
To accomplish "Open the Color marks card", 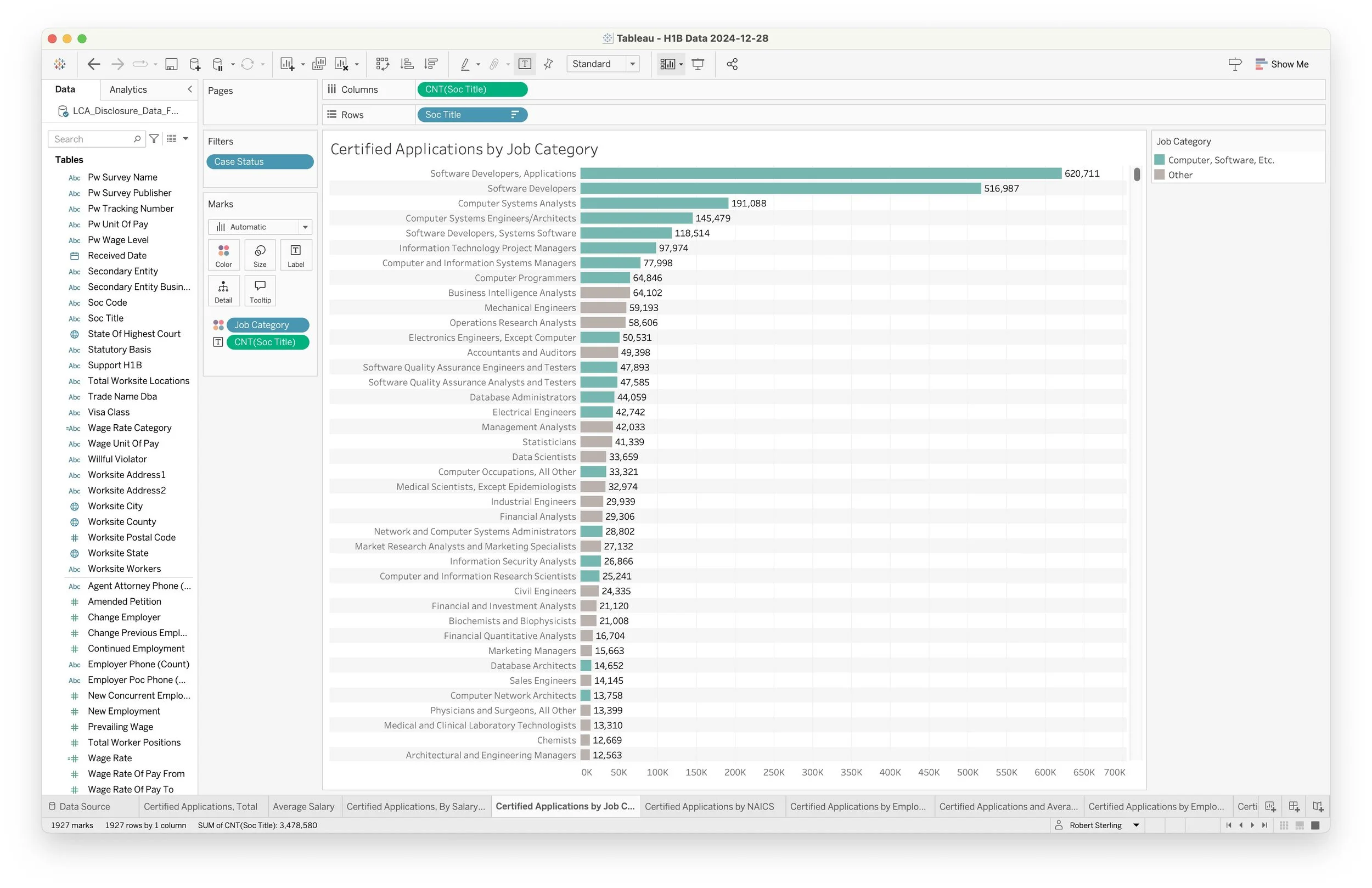I will [x=224, y=255].
